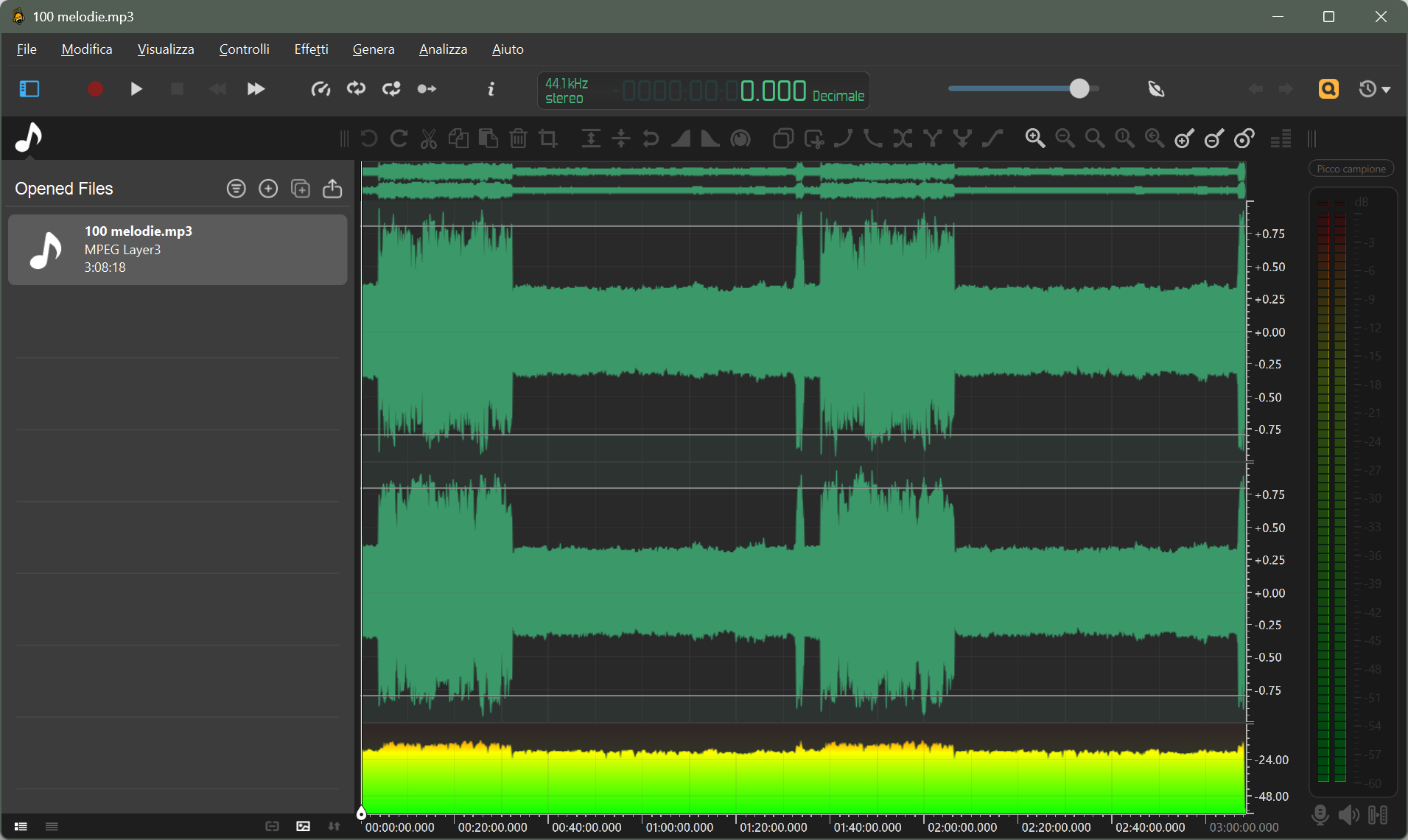Toggle the sidebar panel visibility

(x=29, y=89)
